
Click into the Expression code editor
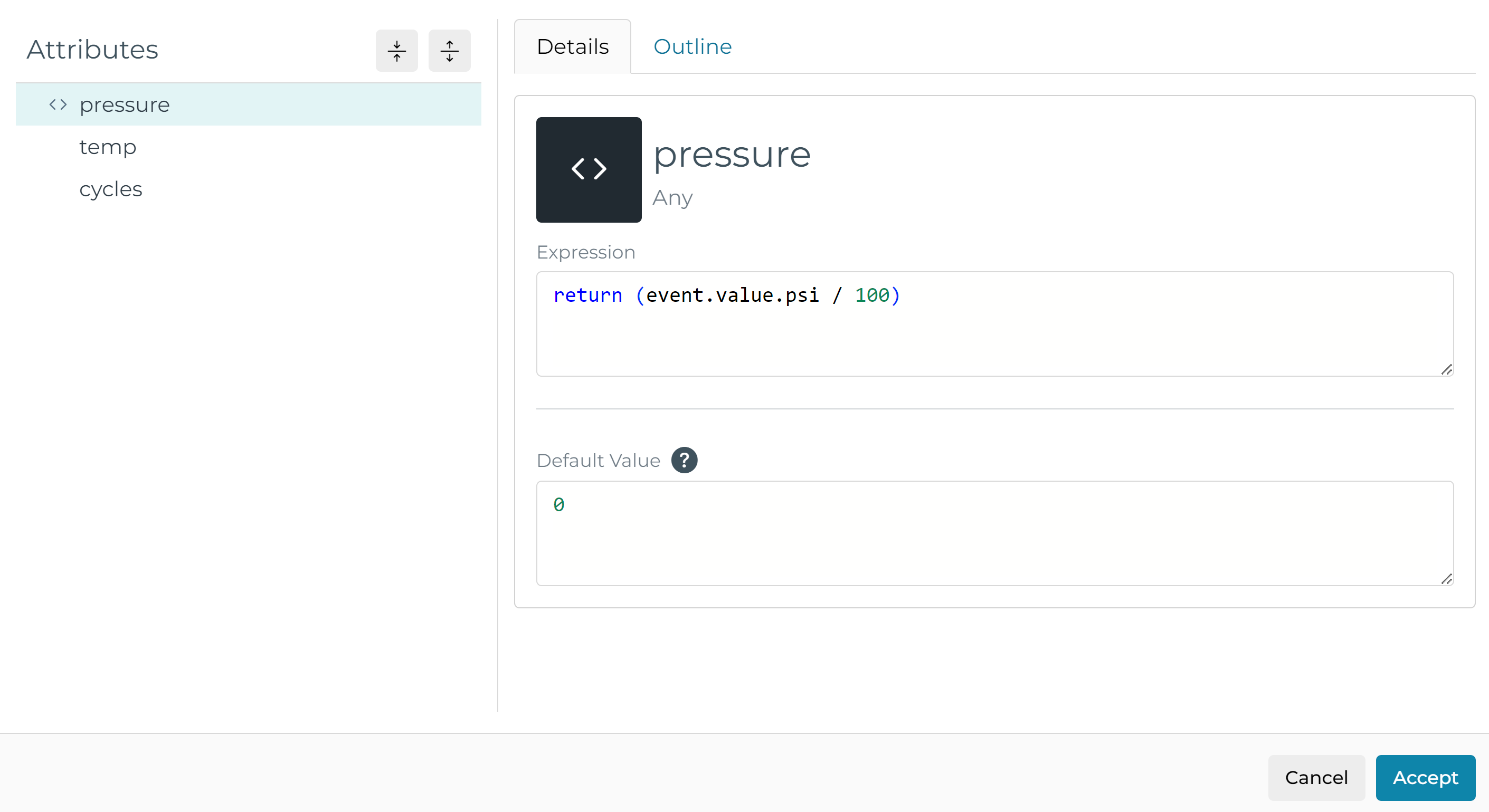[994, 323]
